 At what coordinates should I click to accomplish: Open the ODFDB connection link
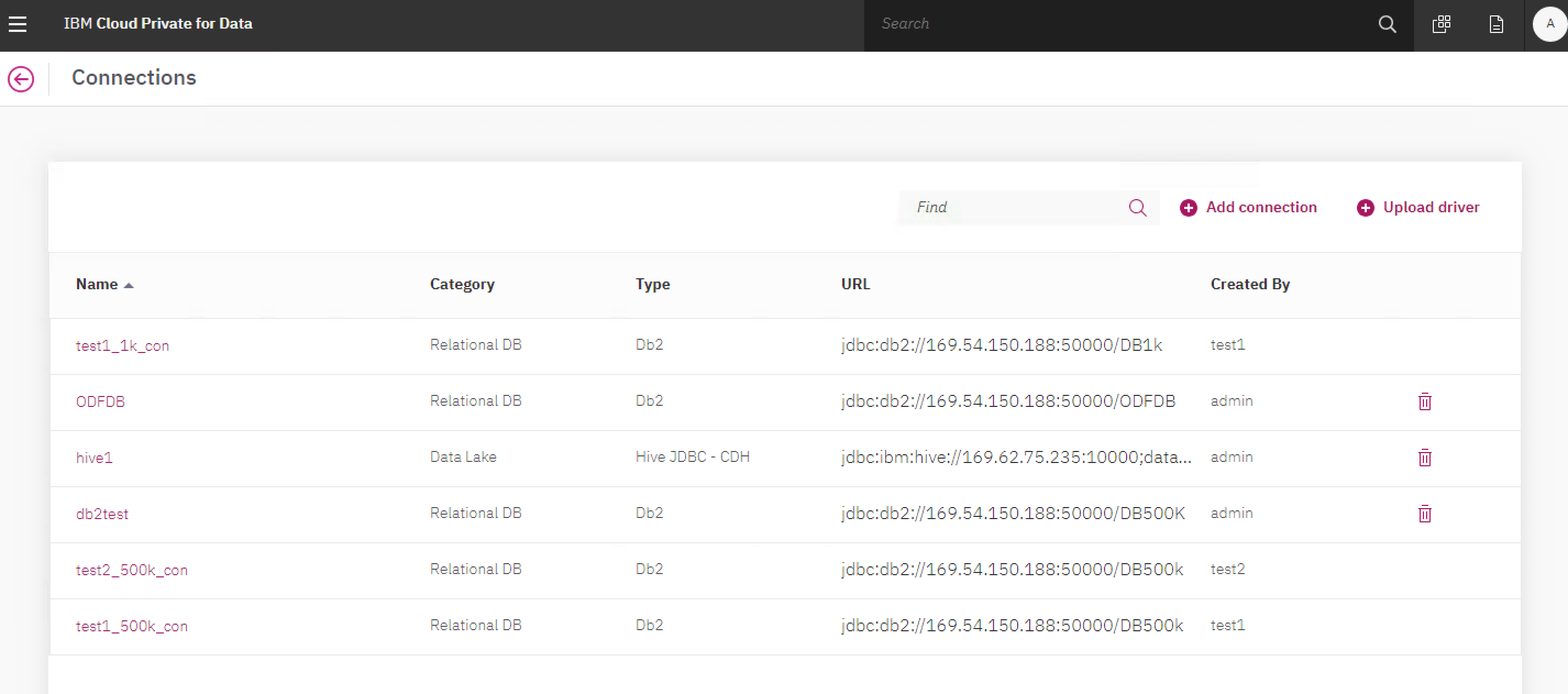point(100,401)
